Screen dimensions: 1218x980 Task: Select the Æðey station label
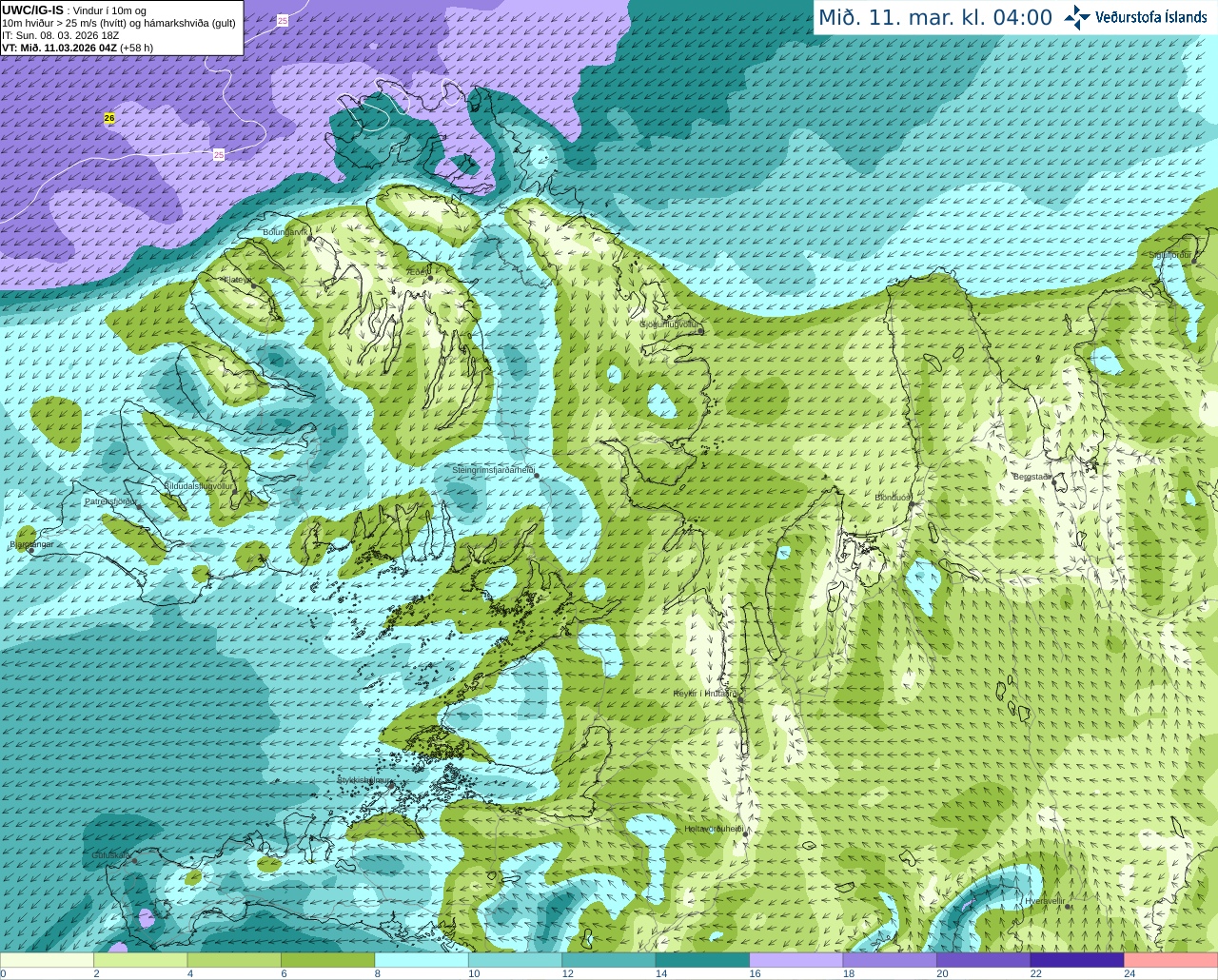[418, 272]
